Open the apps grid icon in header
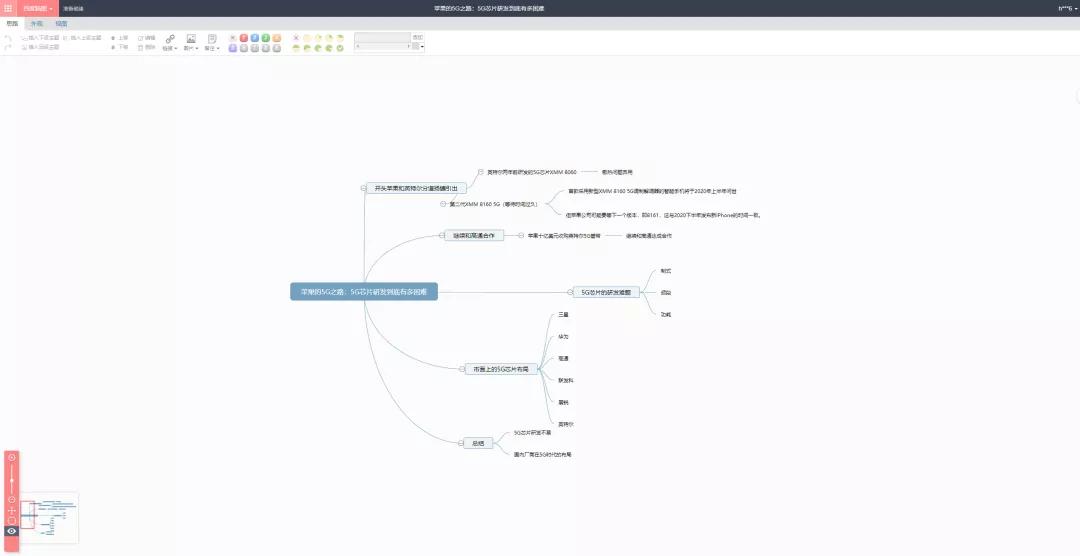The width and height of the screenshot is (1080, 556). 8,8
